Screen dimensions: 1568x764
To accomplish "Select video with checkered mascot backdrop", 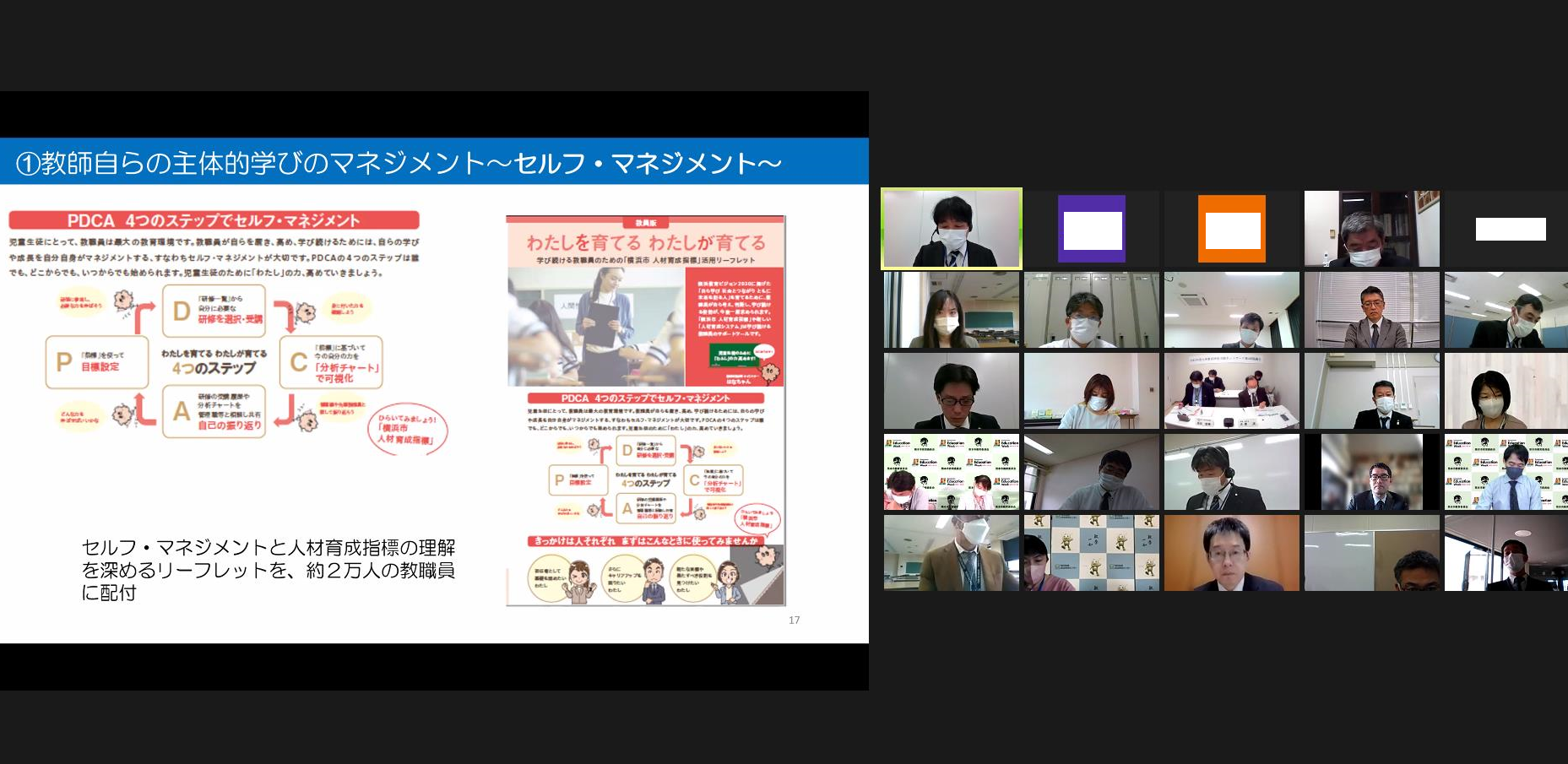I will tap(1092, 553).
